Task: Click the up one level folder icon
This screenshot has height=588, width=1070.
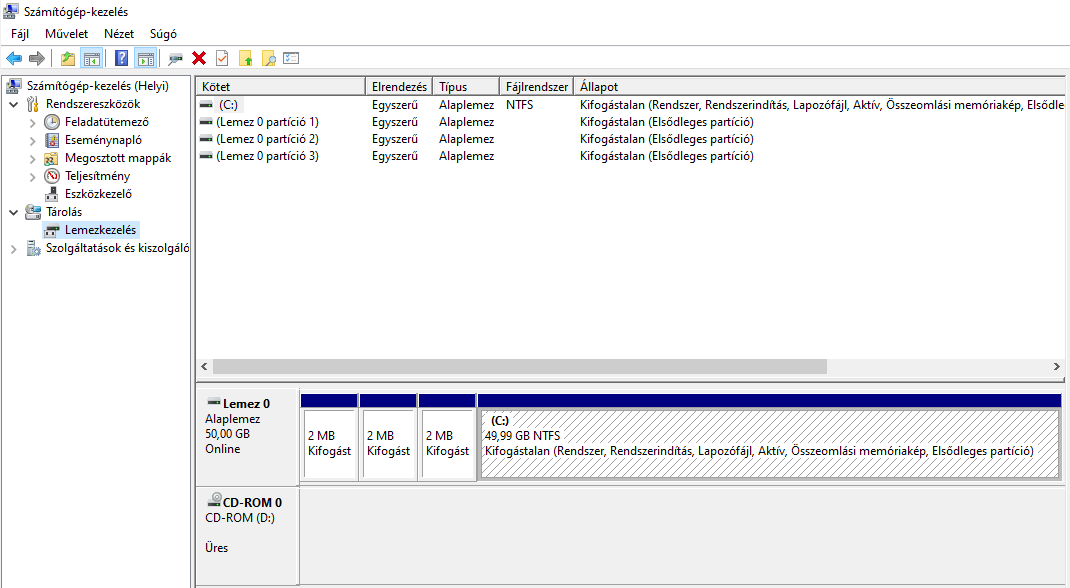Action: tap(68, 59)
